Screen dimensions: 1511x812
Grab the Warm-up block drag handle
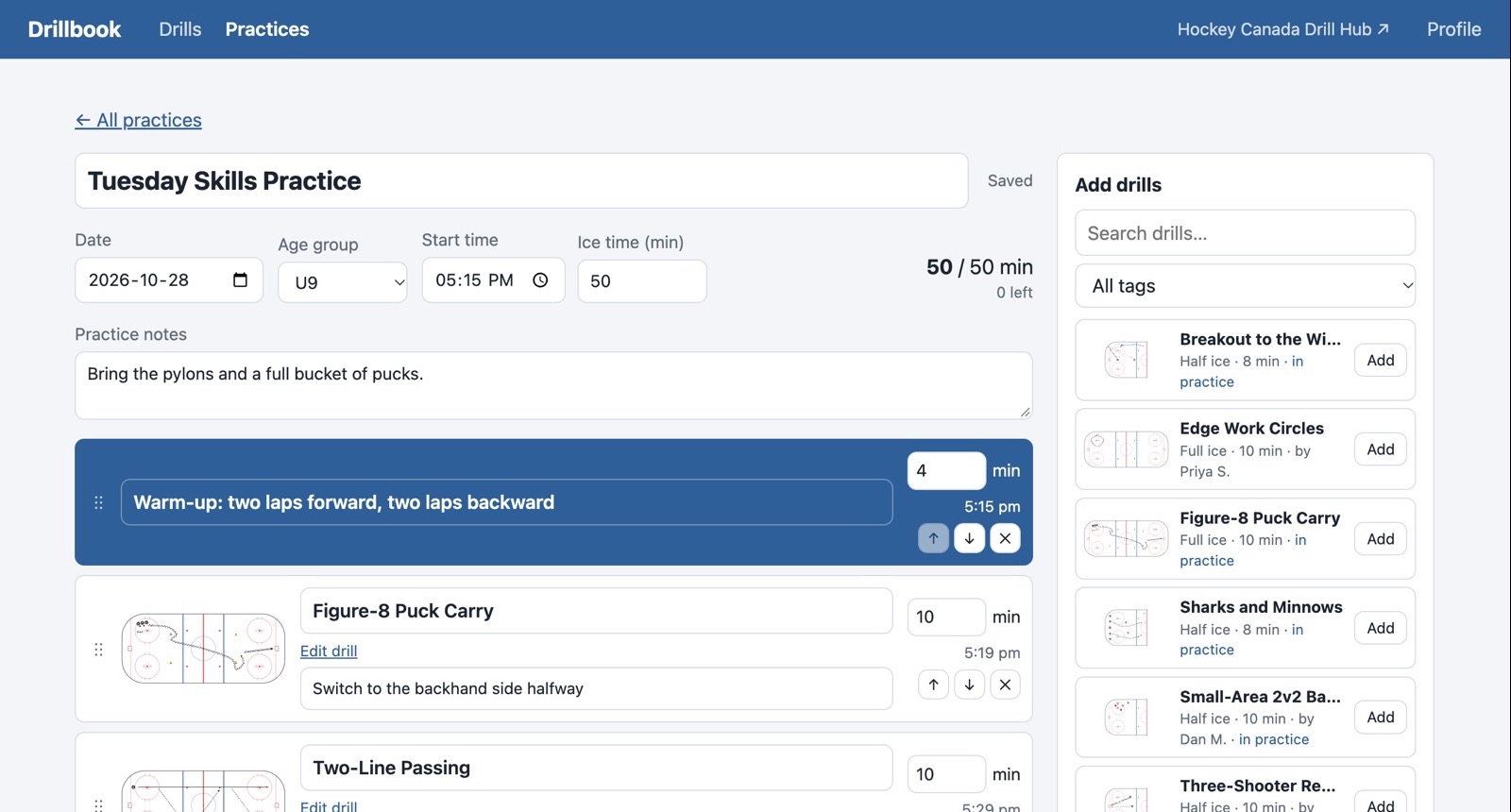[x=98, y=502]
